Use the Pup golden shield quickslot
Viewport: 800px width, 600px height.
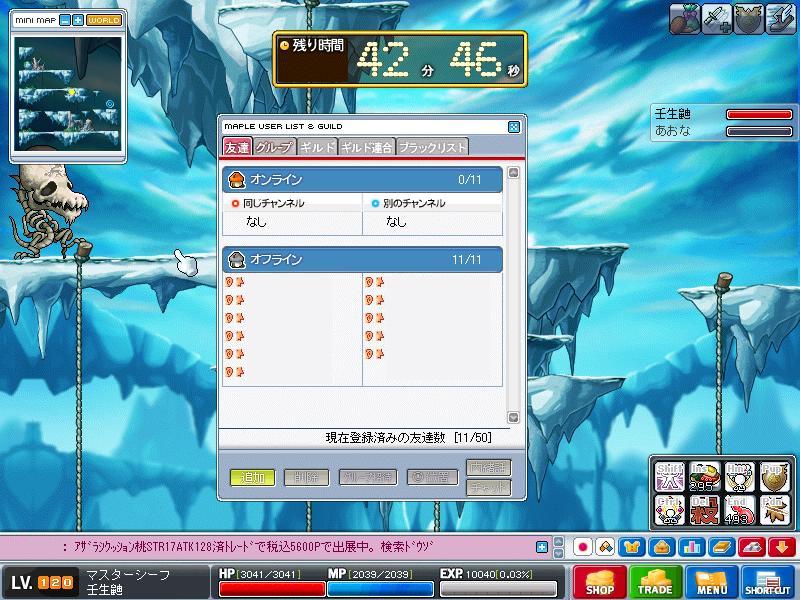774,477
